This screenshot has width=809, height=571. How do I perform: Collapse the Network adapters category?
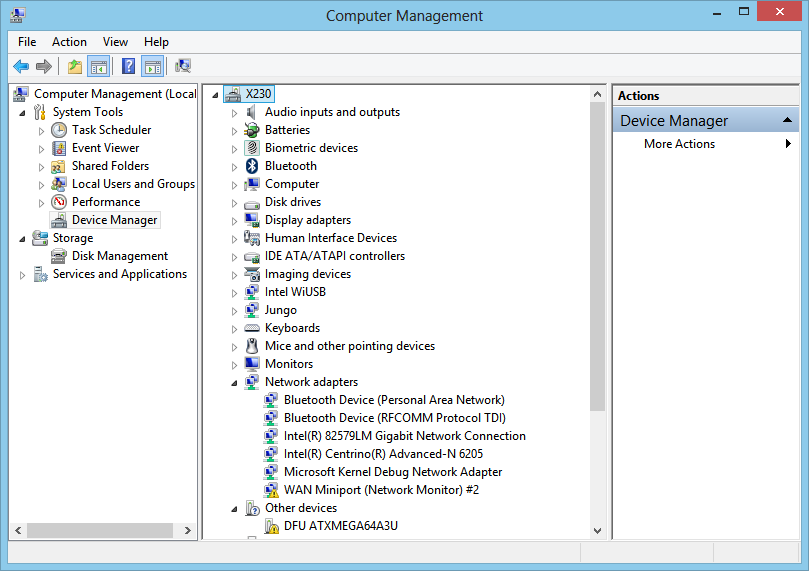coord(234,383)
